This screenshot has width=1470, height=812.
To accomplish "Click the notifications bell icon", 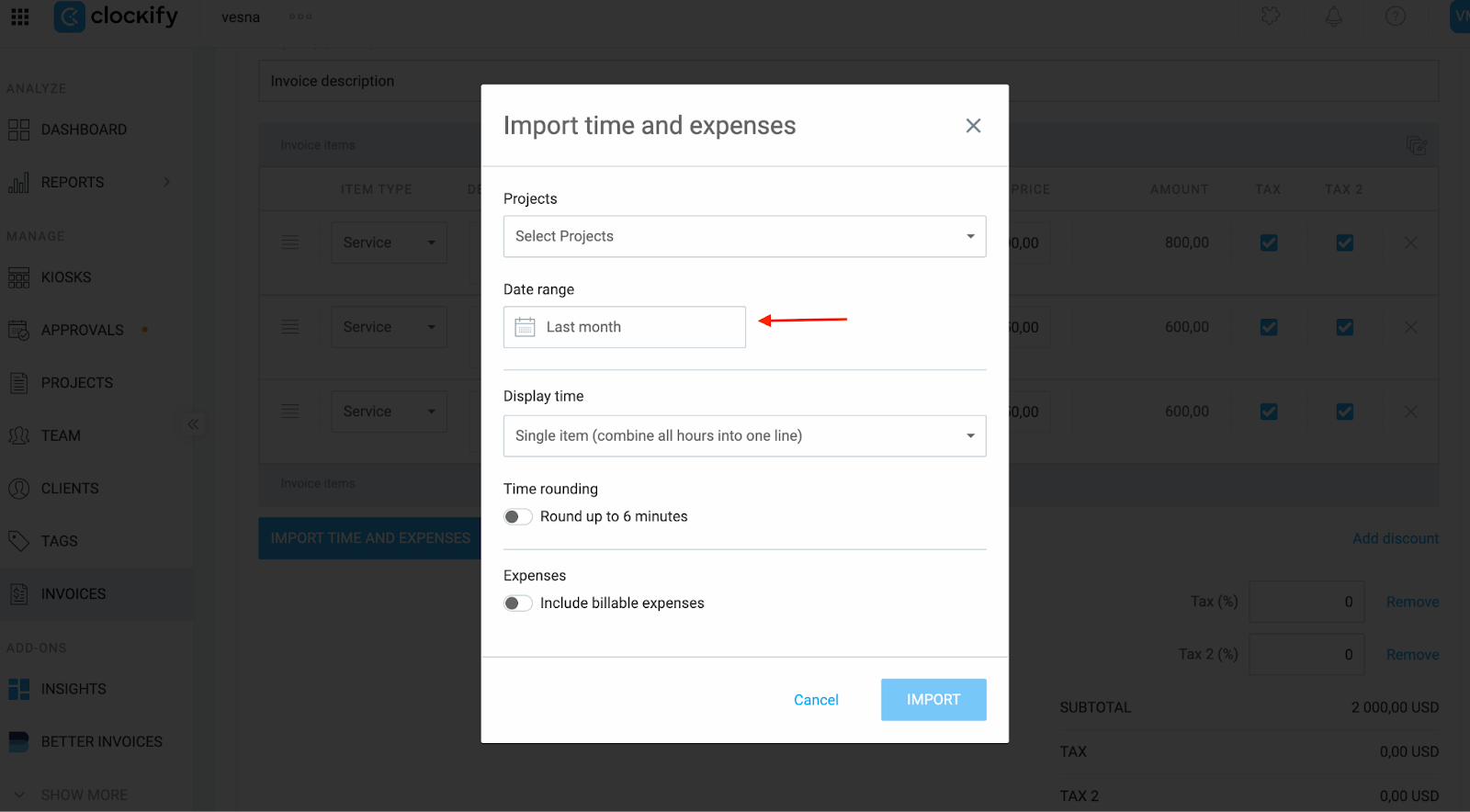I will (1333, 17).
